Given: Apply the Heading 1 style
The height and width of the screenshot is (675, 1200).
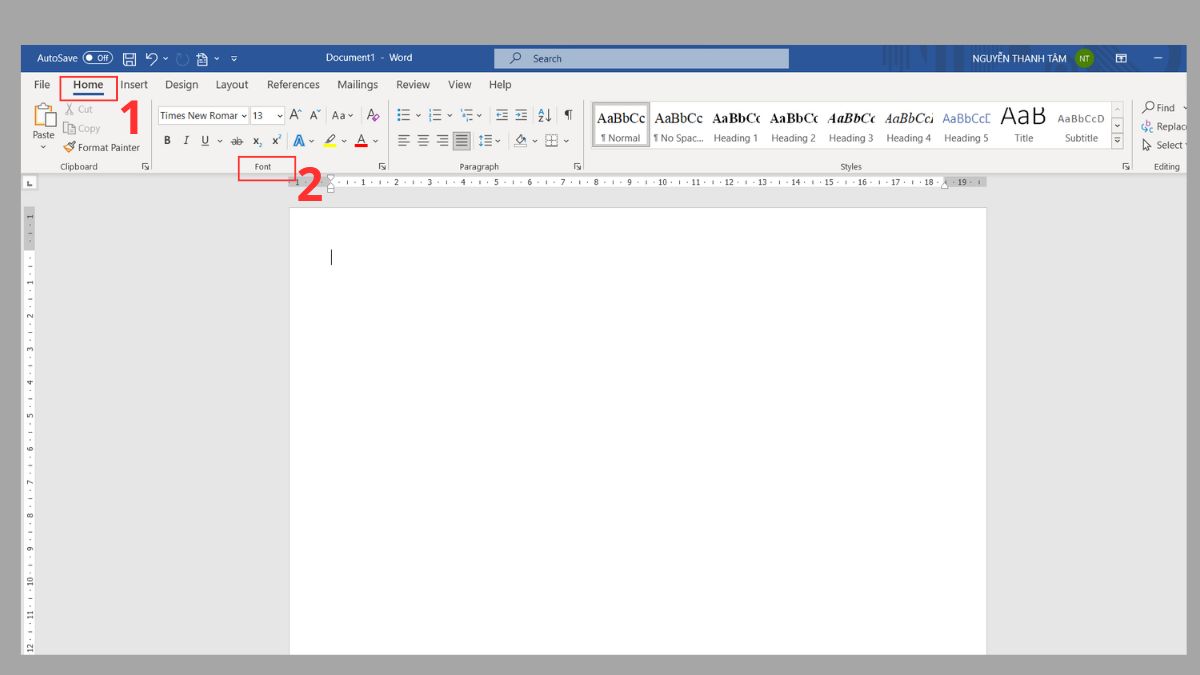Looking at the screenshot, I should pos(735,124).
